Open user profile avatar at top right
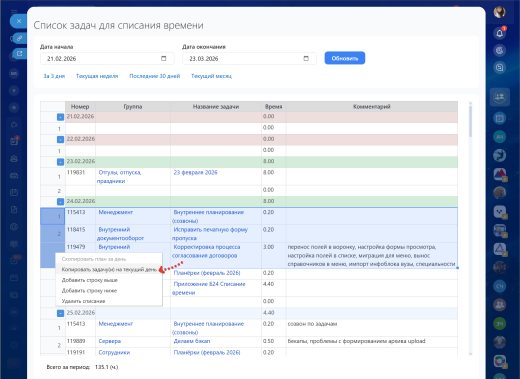This screenshot has width=520, height=379. (x=499, y=12)
